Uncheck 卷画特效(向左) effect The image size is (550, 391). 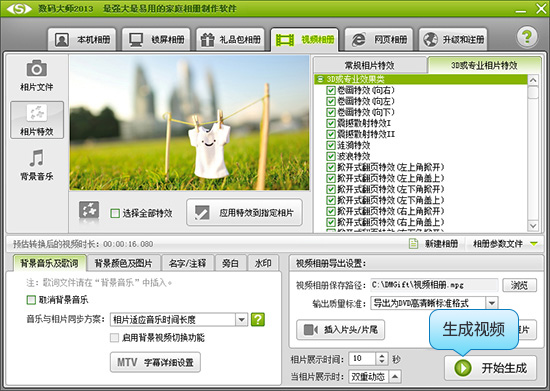click(330, 101)
